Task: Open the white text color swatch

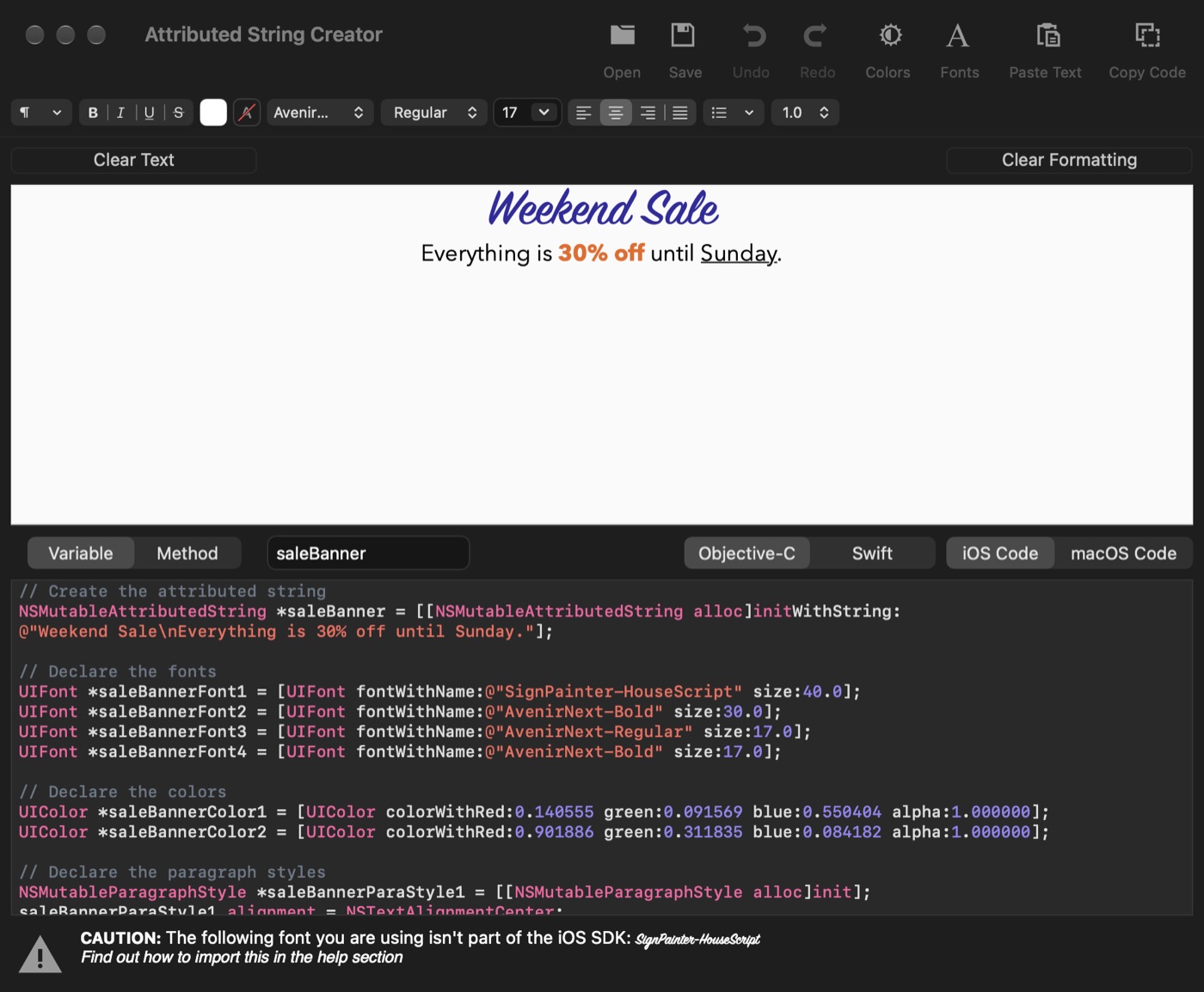Action: coord(213,113)
